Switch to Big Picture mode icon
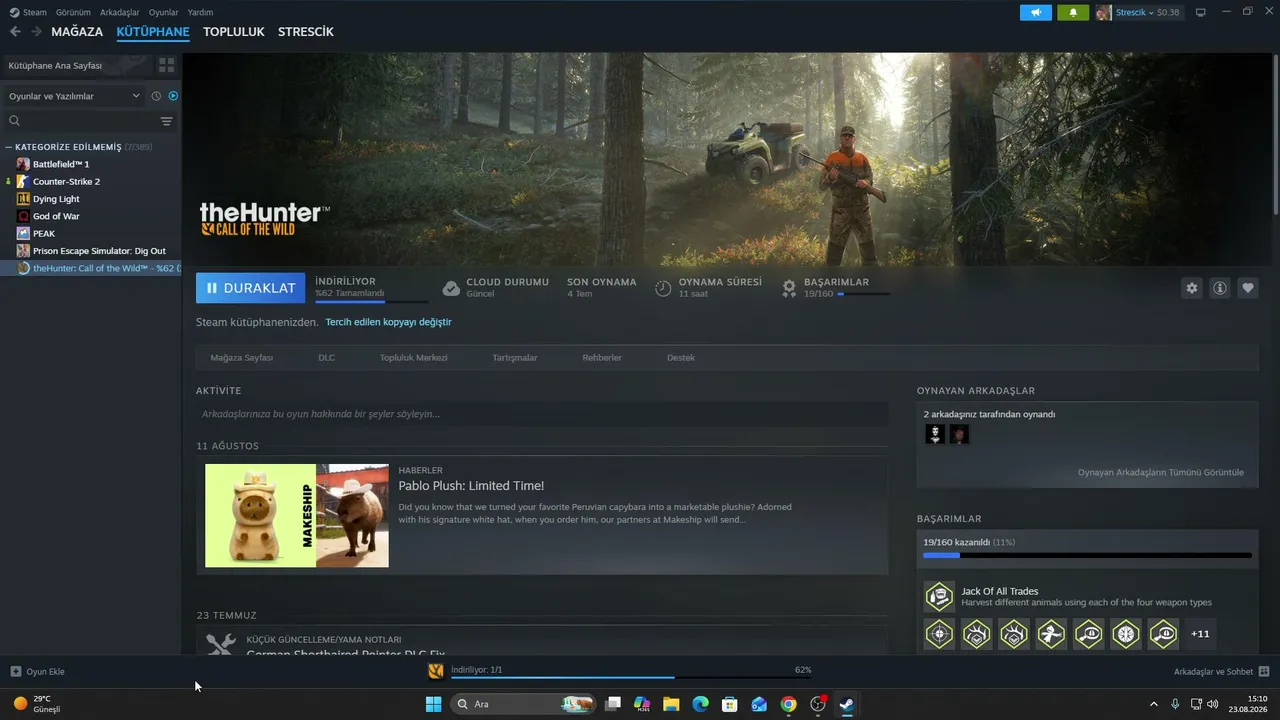 (x=1201, y=12)
